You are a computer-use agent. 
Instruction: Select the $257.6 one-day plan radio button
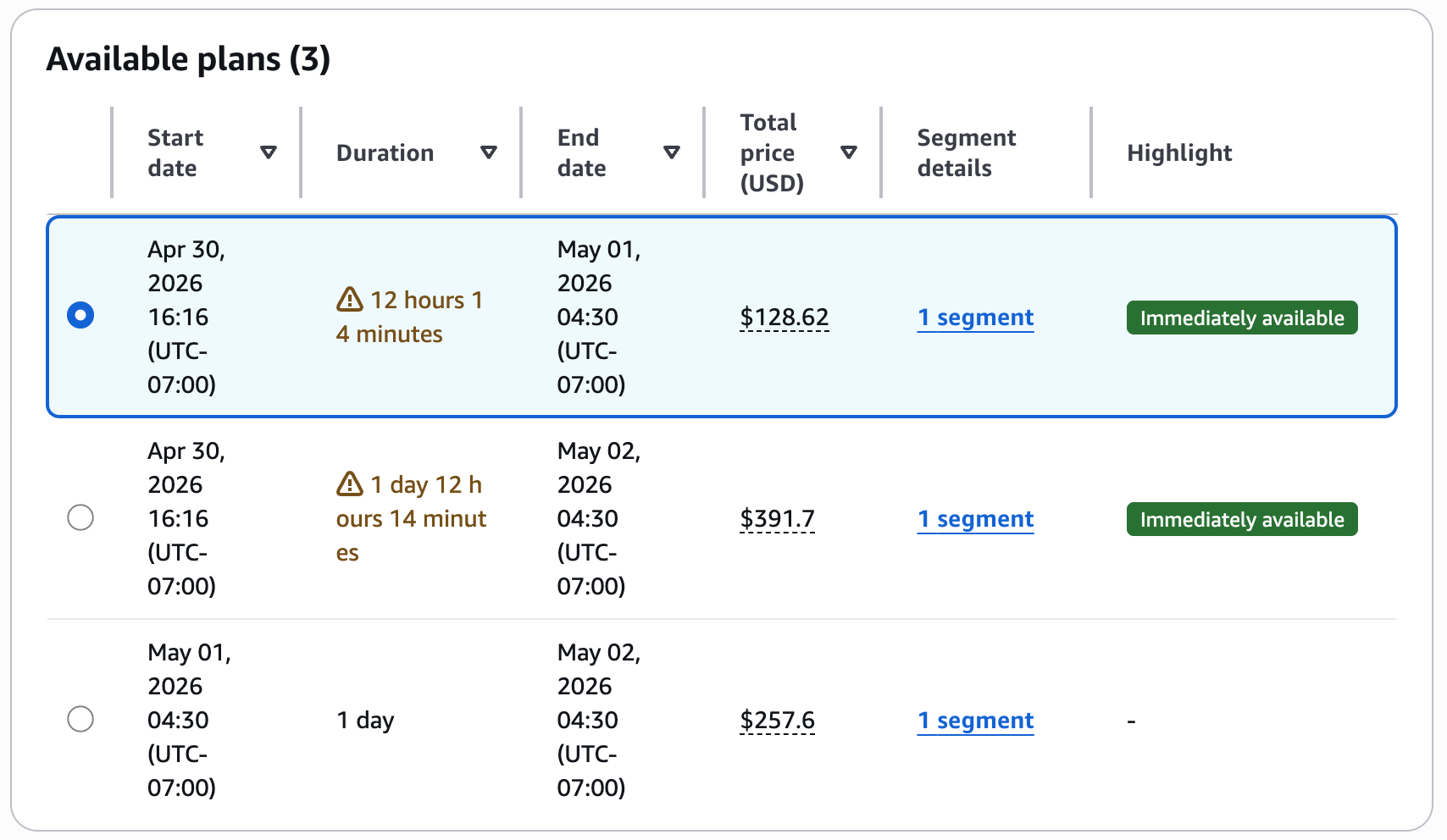pos(80,719)
